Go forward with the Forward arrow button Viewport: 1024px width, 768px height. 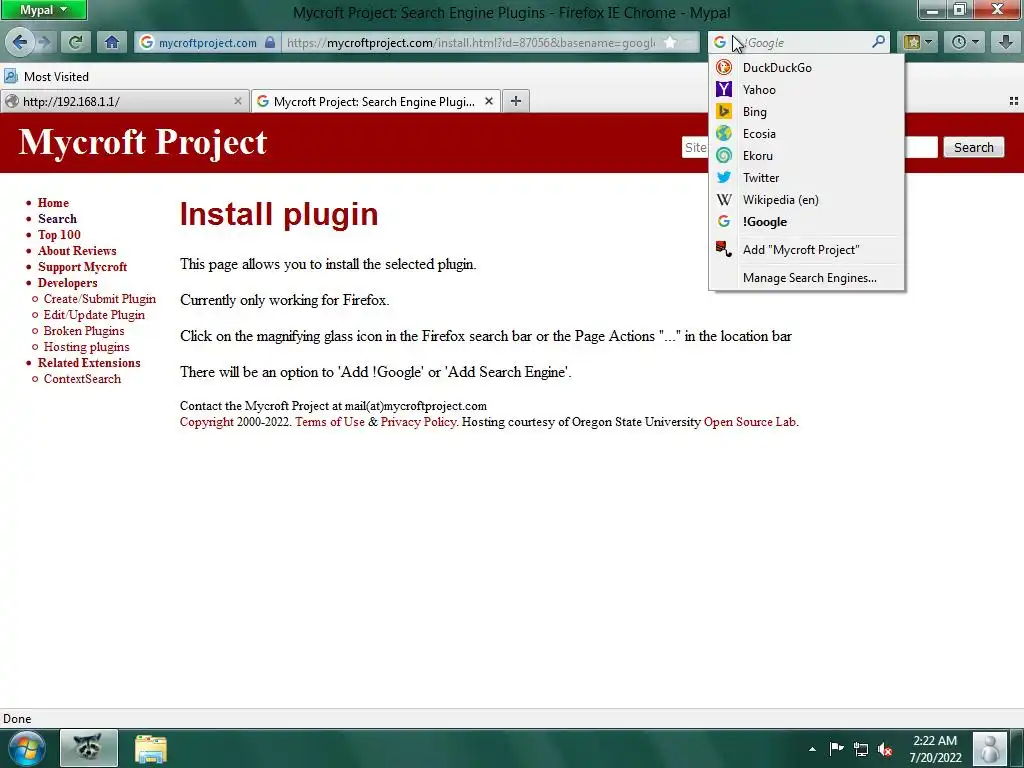pos(44,42)
